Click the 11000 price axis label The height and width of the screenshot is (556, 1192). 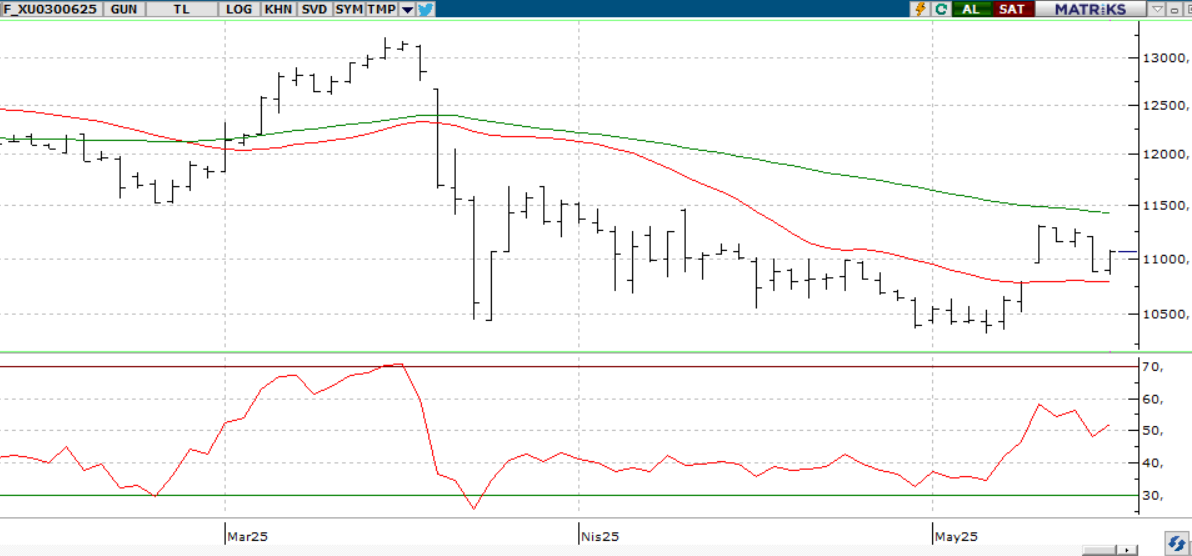coord(1165,259)
